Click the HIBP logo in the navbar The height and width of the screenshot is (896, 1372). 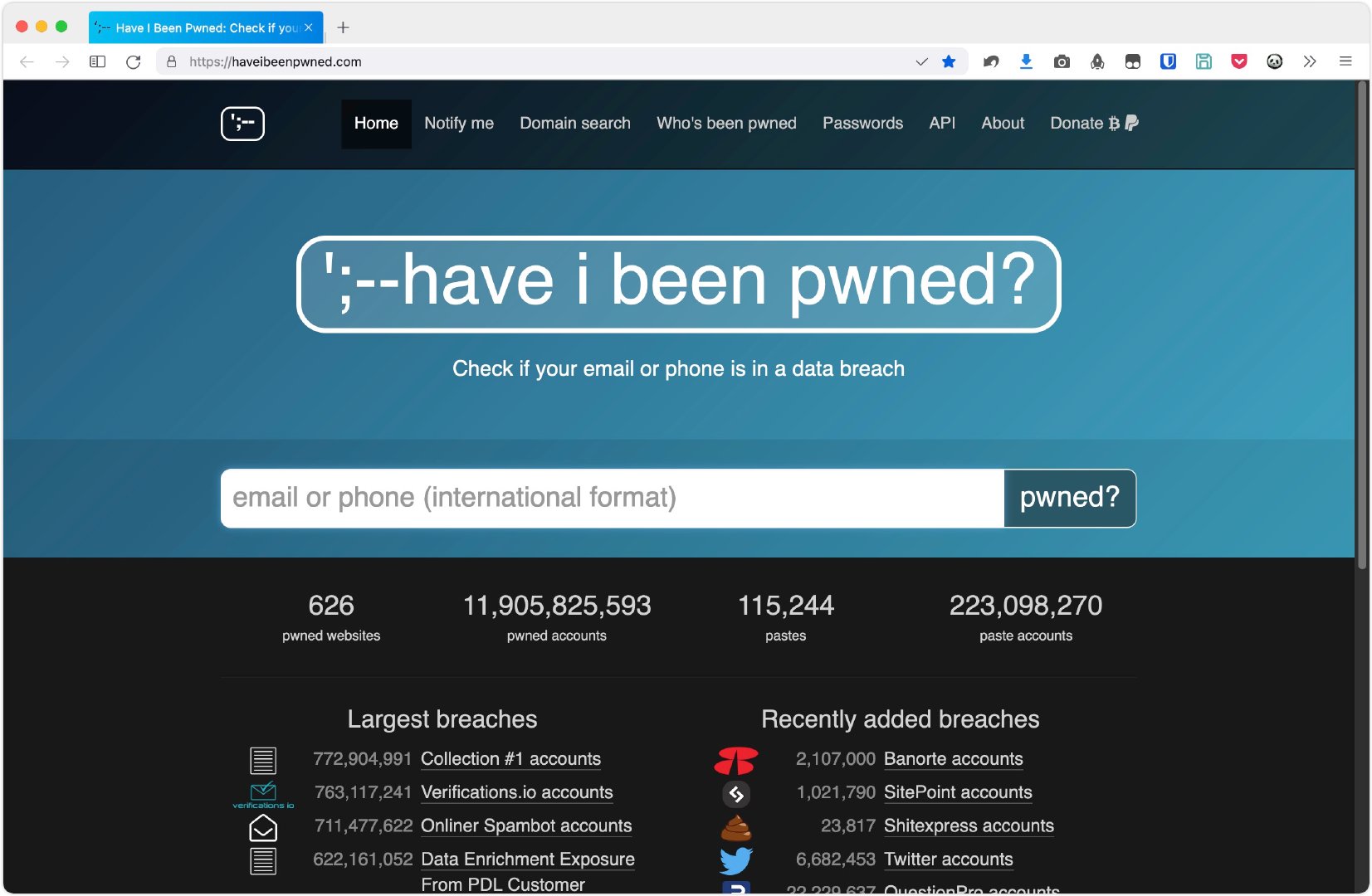coord(242,124)
